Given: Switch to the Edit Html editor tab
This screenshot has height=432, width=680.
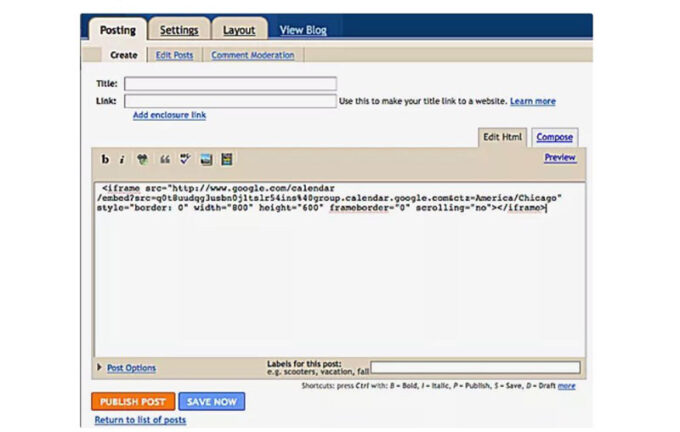Looking at the screenshot, I should (x=502, y=137).
